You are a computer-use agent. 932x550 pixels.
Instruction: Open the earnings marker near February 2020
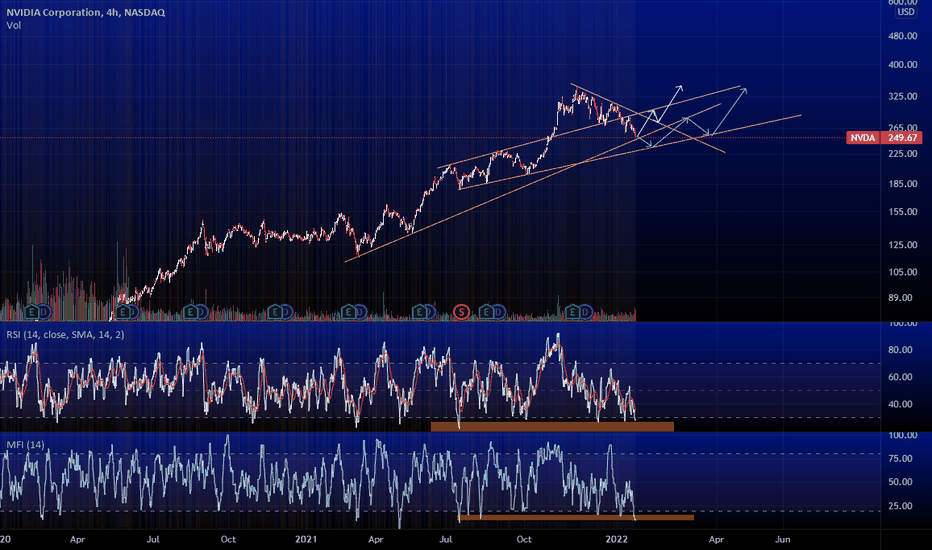point(32,312)
